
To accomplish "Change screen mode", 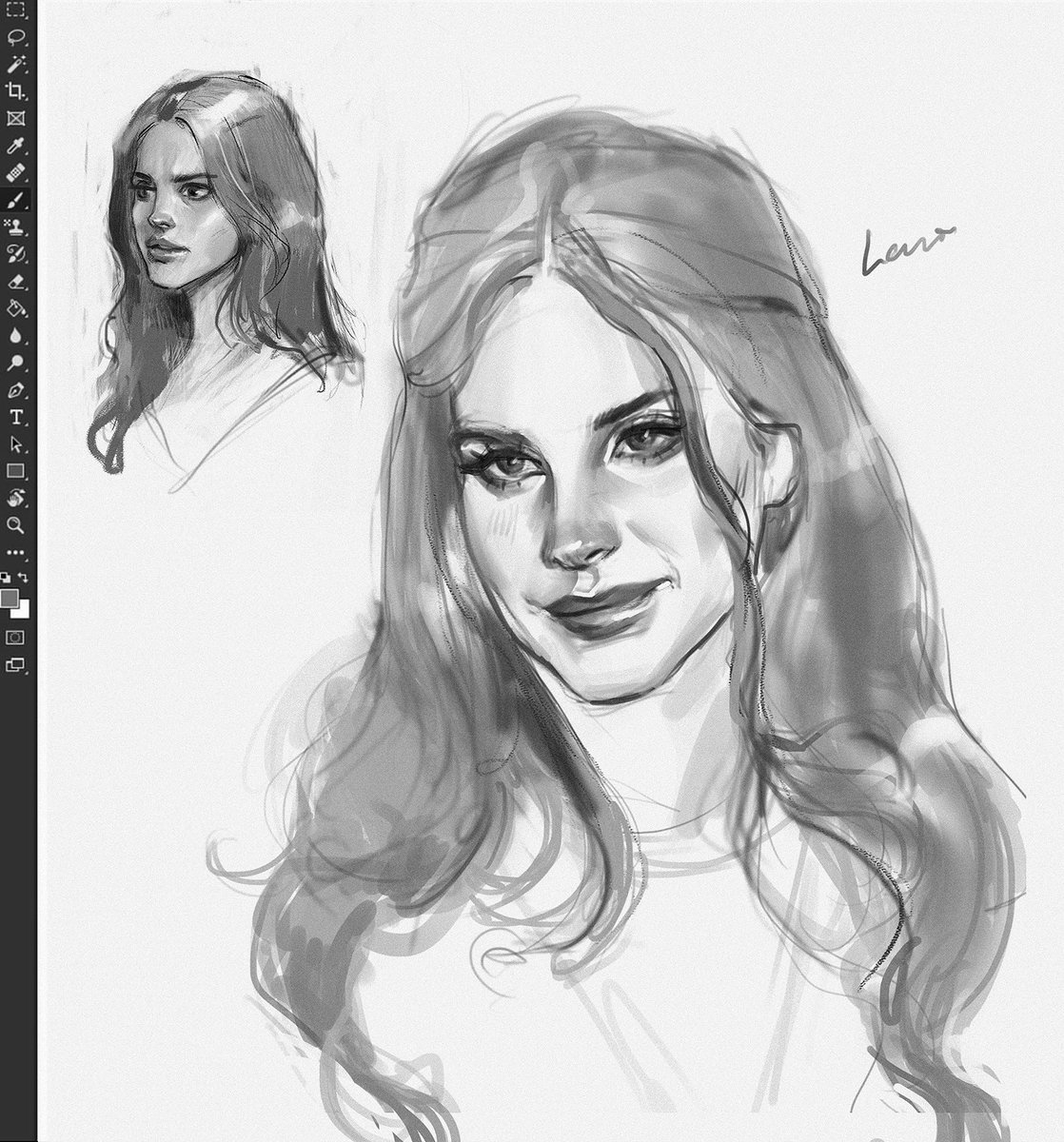I will point(16,665).
